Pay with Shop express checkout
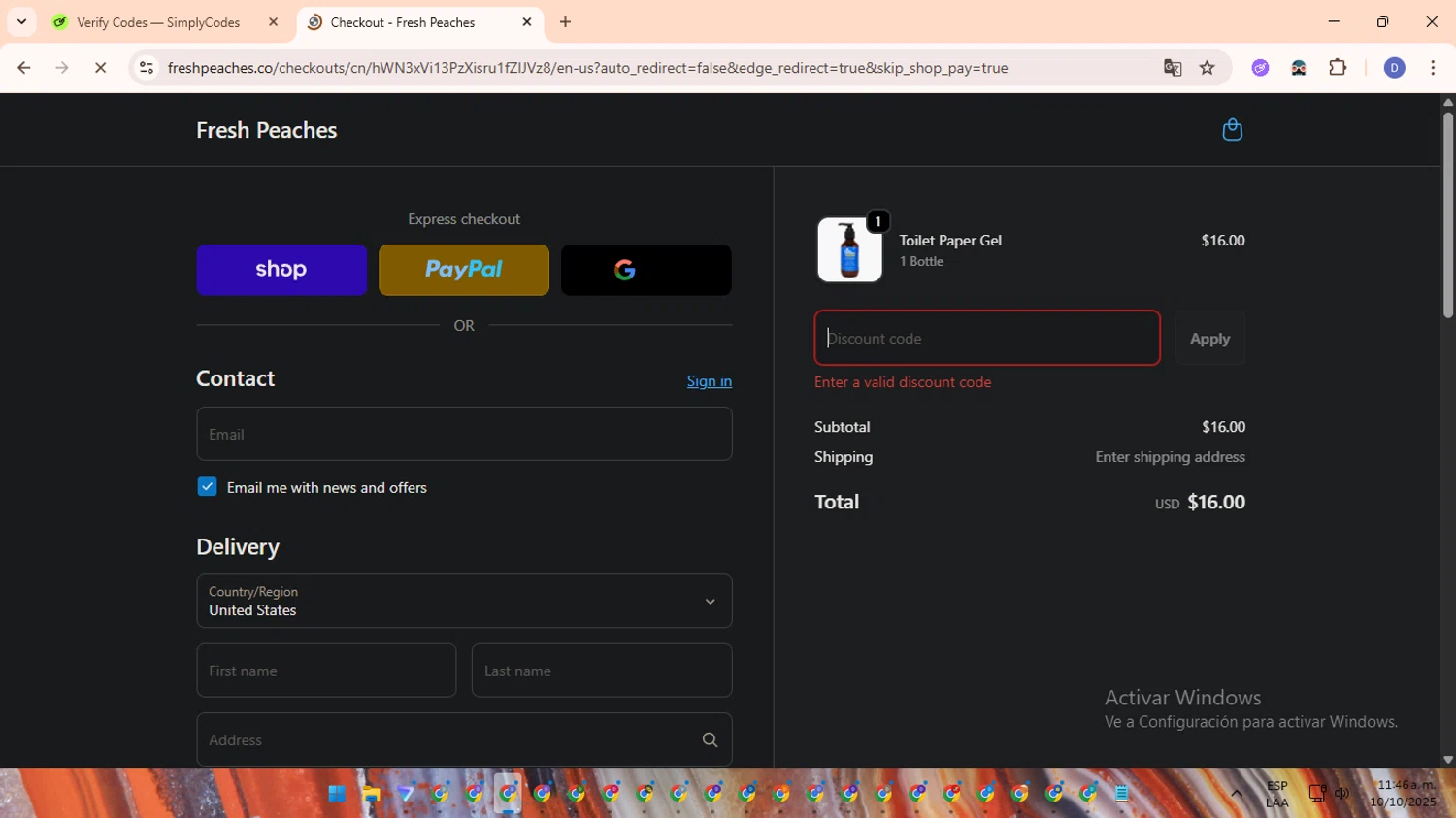This screenshot has height=818, width=1456. click(281, 270)
